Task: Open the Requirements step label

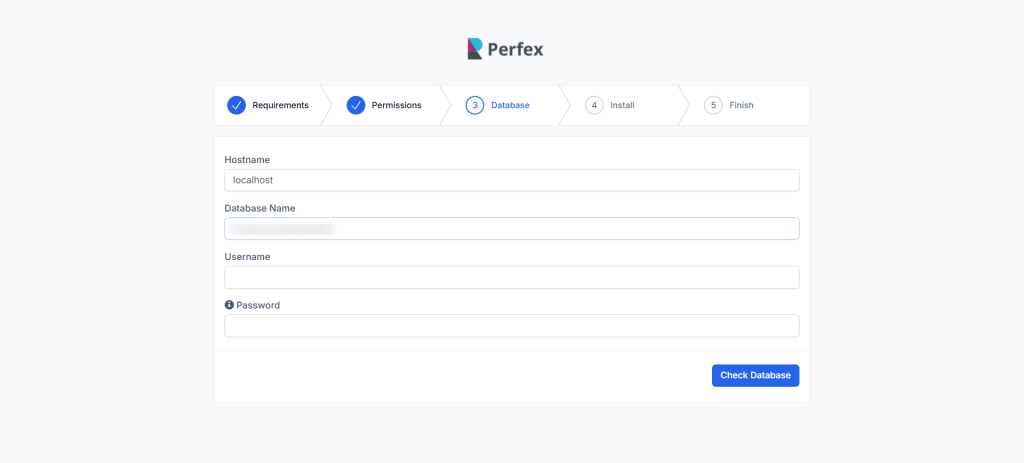Action: [281, 105]
